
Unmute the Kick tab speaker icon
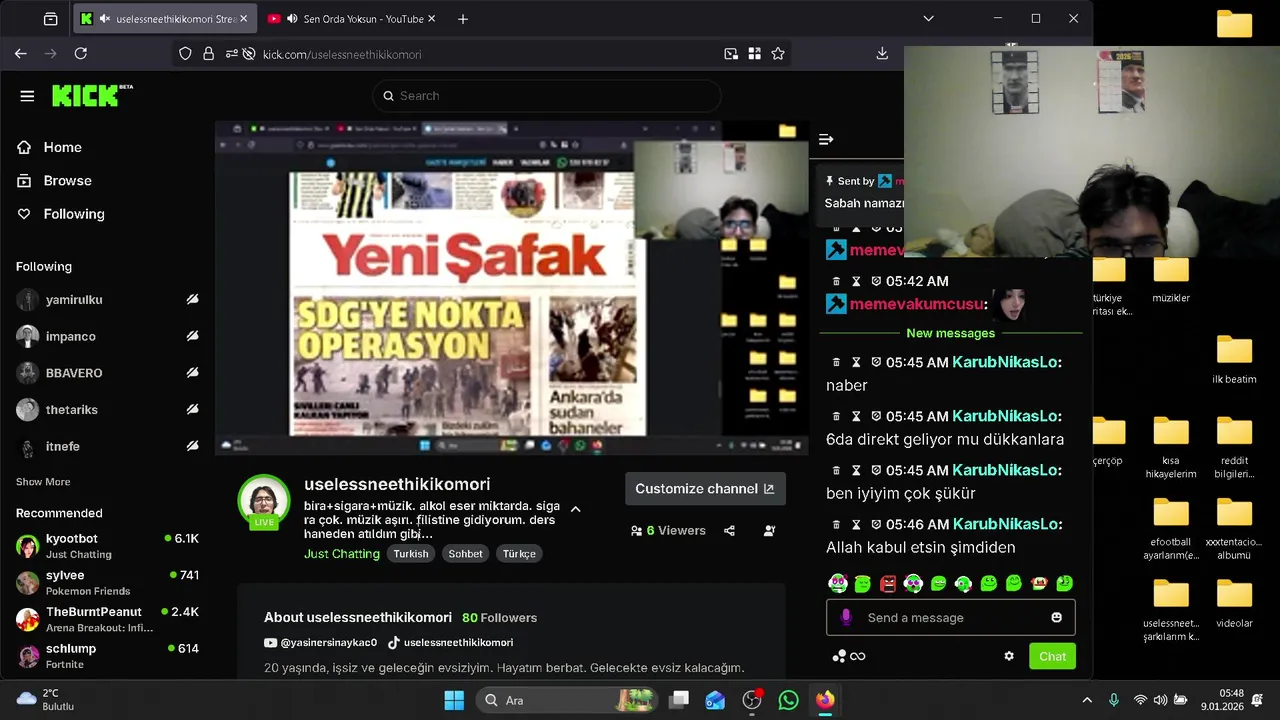(x=105, y=19)
